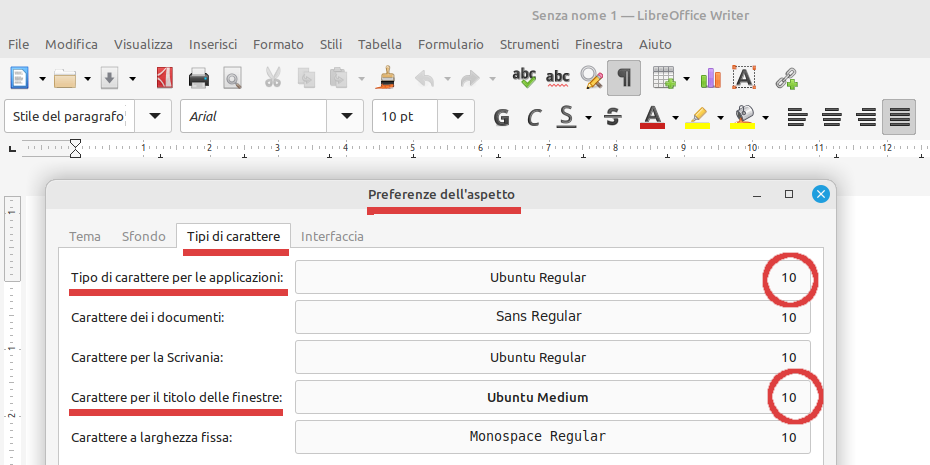Open the underline style dropdown arrow

[x=588, y=117]
